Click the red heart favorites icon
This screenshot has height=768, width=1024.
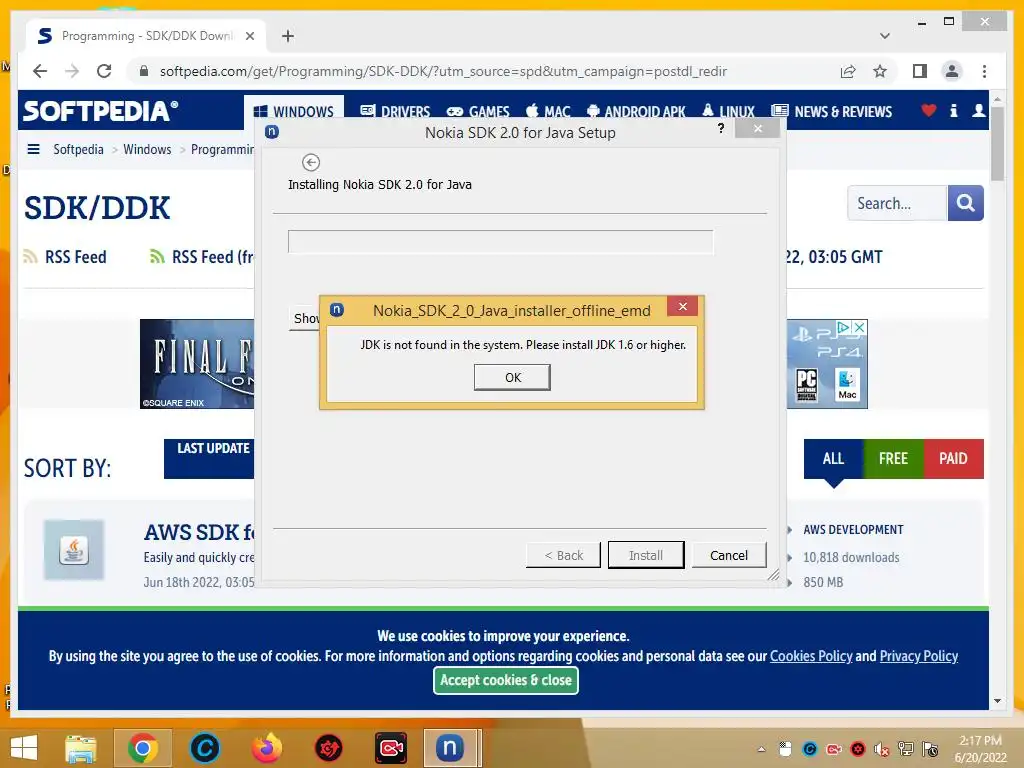coord(929,110)
